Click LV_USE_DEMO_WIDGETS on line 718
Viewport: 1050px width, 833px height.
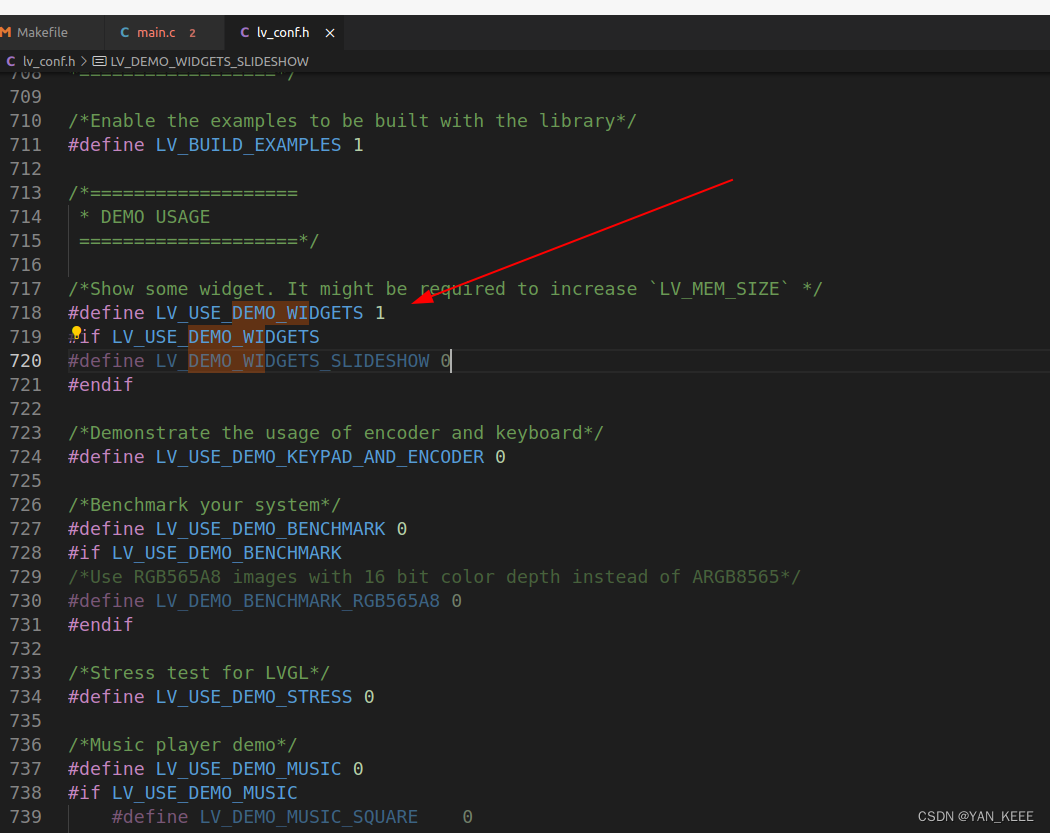point(259,313)
